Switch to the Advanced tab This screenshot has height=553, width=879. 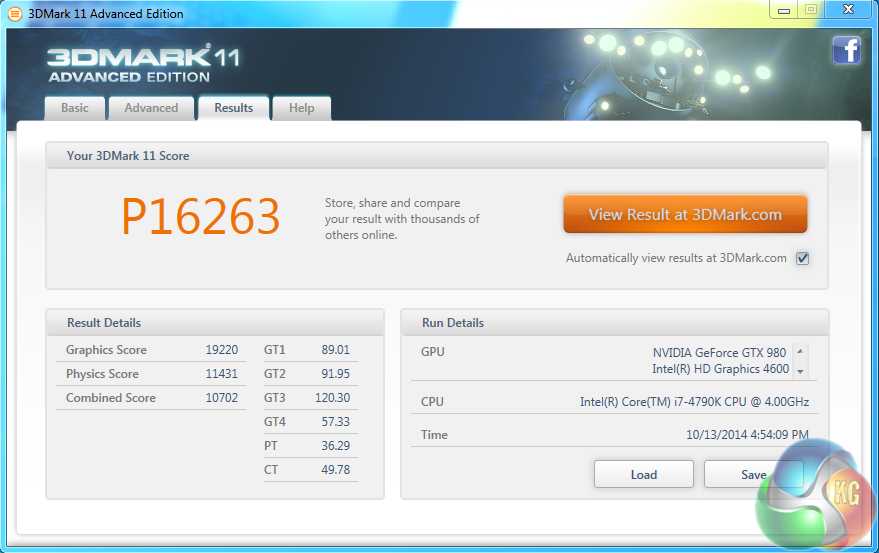click(x=151, y=108)
